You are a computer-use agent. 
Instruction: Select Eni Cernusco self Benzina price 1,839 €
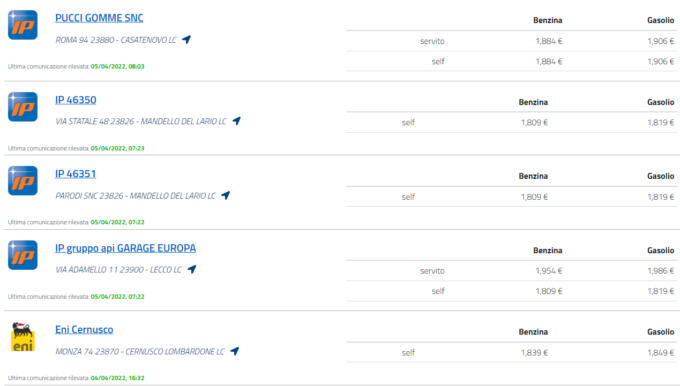coord(534,353)
